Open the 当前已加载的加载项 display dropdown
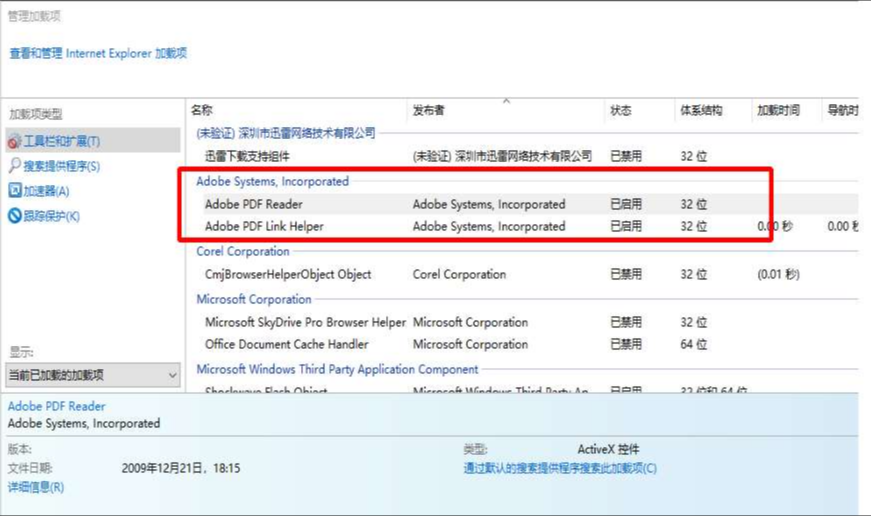Image resolution: width=871 pixels, height=516 pixels. 93,375
